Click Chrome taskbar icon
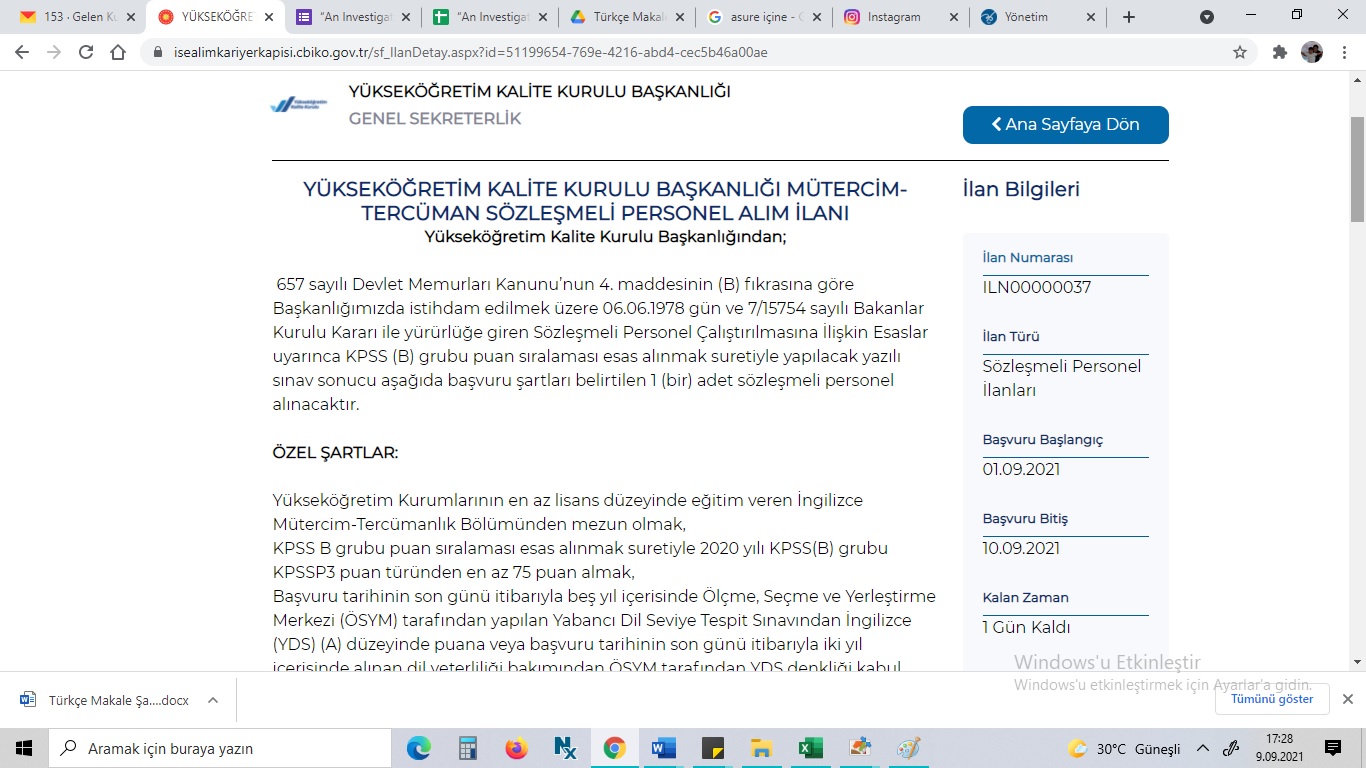The image size is (1366, 768). 614,748
